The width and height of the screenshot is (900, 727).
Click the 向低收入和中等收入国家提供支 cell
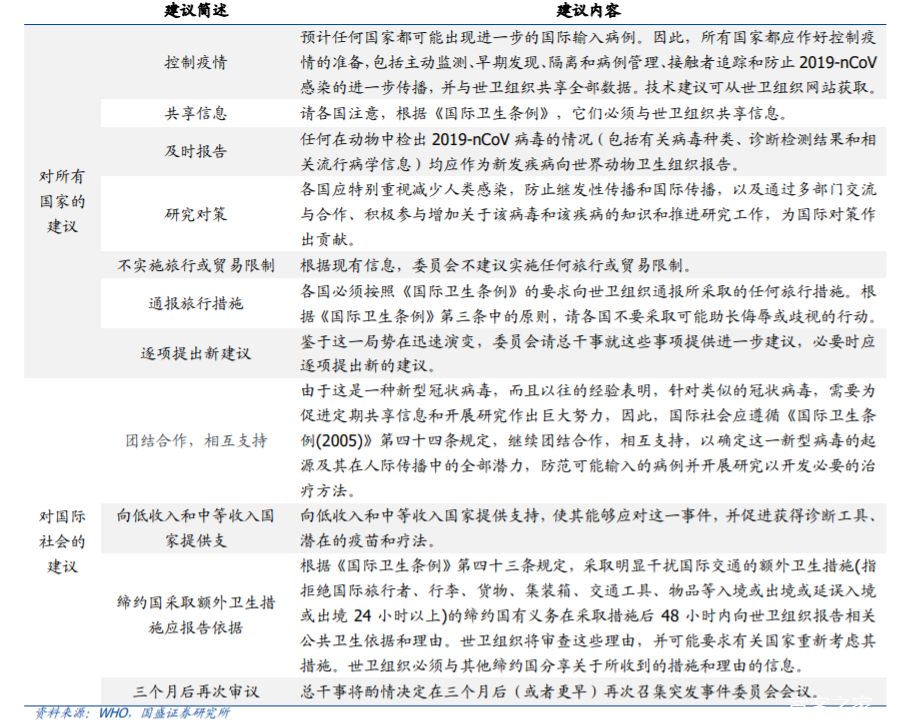(196, 528)
